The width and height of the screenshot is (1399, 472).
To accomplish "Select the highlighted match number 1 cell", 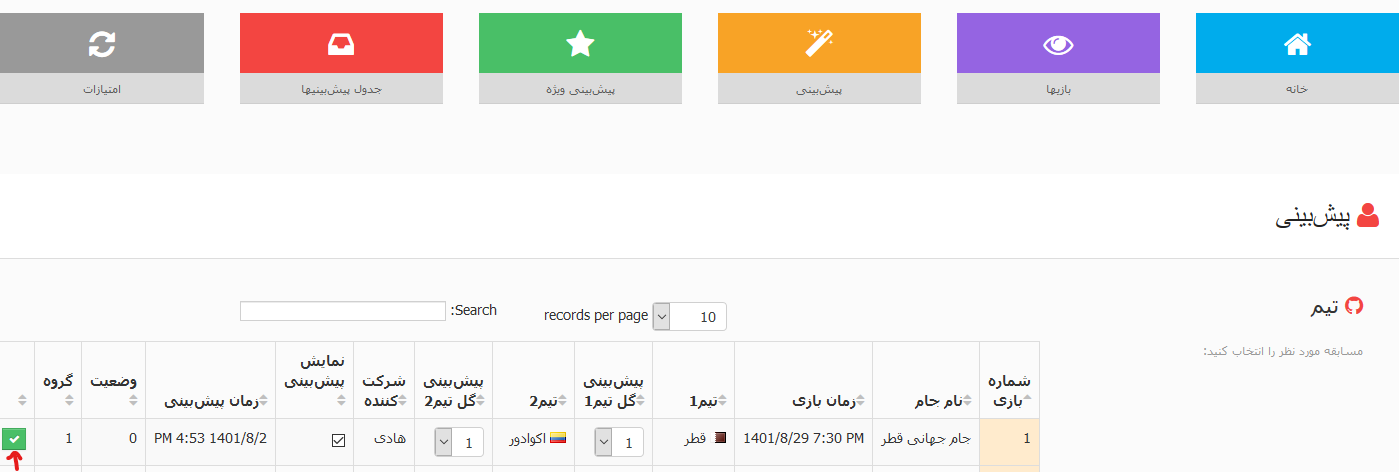I will tap(1009, 439).
